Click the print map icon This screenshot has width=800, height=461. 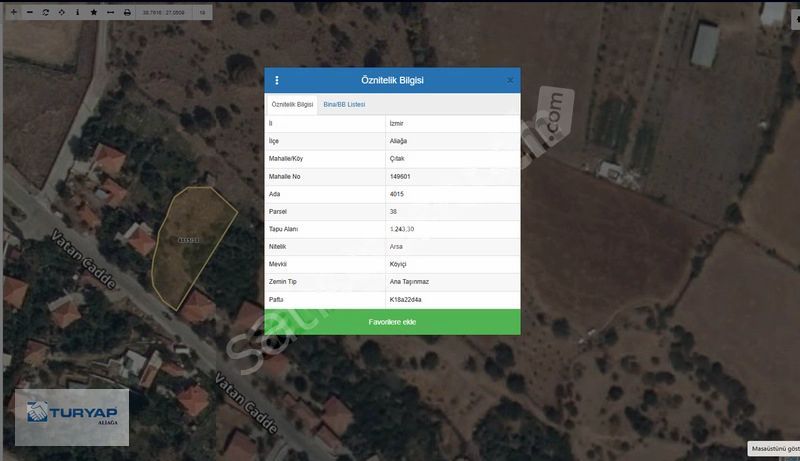click(126, 12)
